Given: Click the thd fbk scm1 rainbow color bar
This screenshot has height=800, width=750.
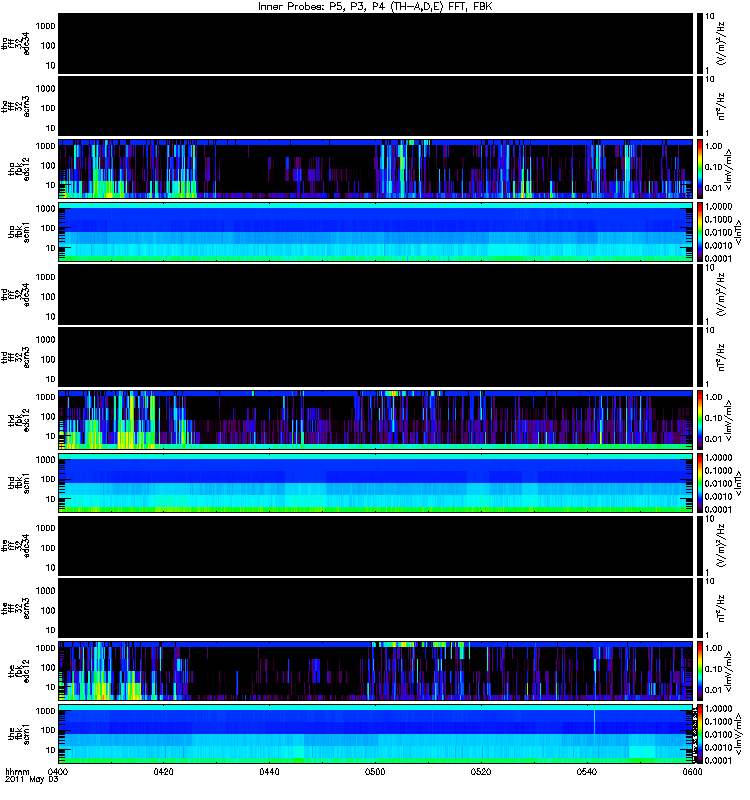Looking at the screenshot, I should coord(700,483).
